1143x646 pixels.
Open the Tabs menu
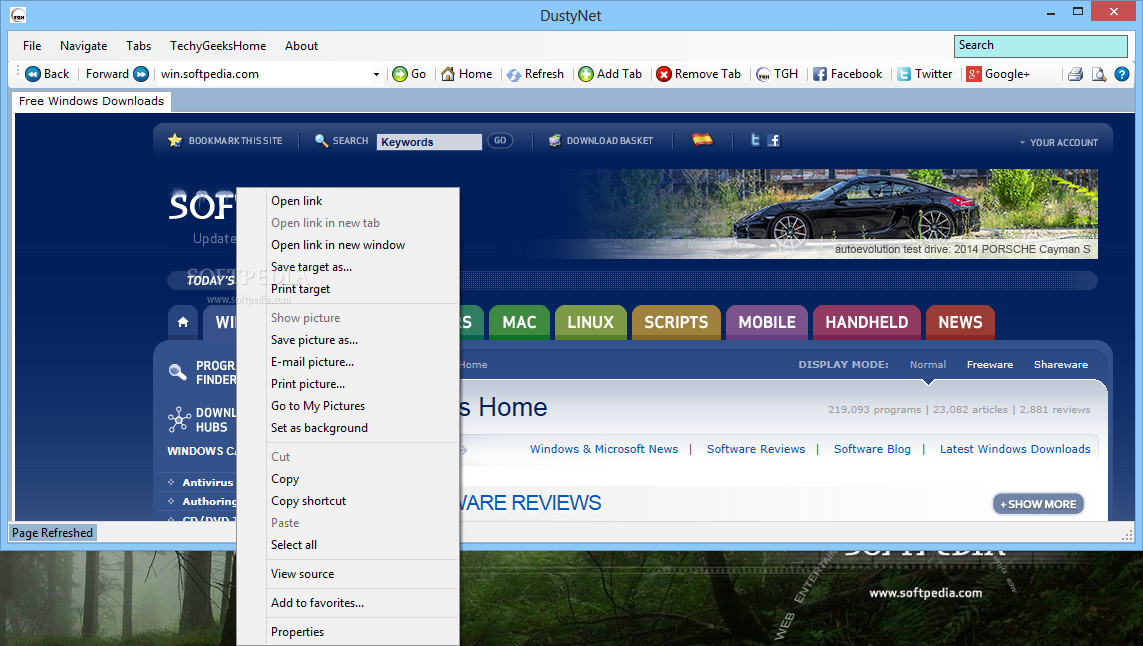coord(139,45)
